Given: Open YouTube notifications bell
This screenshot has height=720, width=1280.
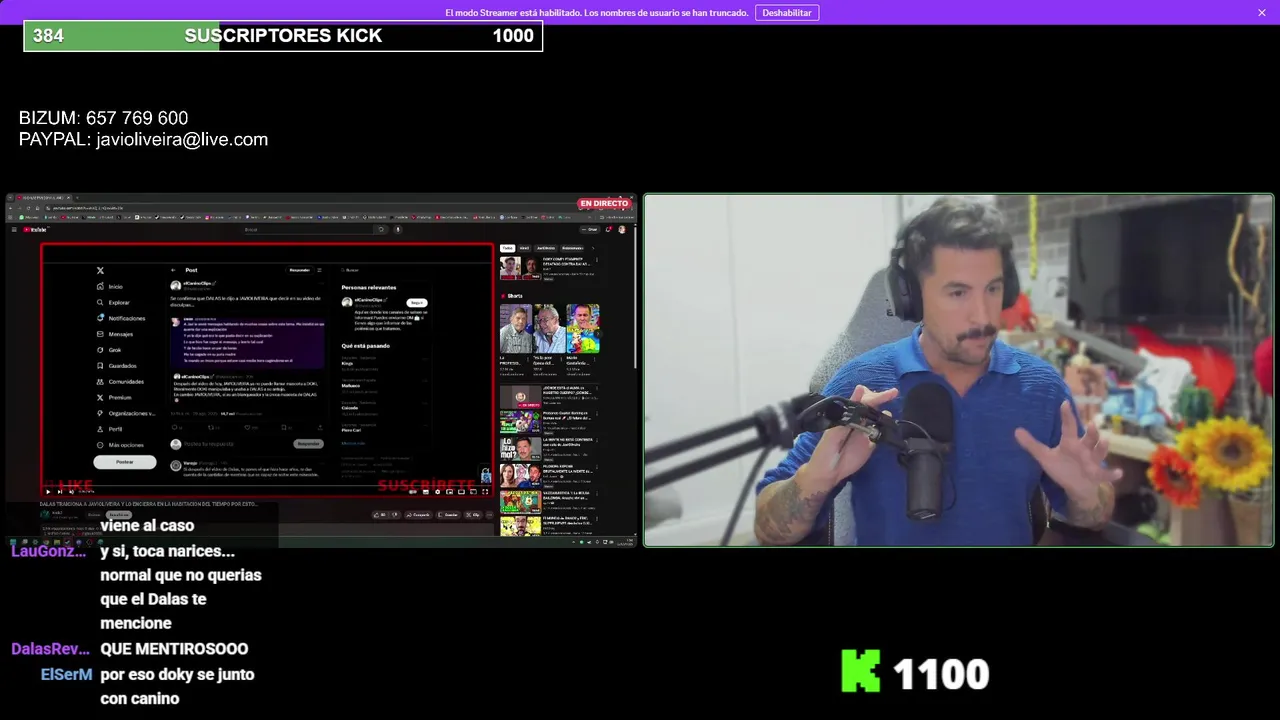Looking at the screenshot, I should tap(608, 229).
